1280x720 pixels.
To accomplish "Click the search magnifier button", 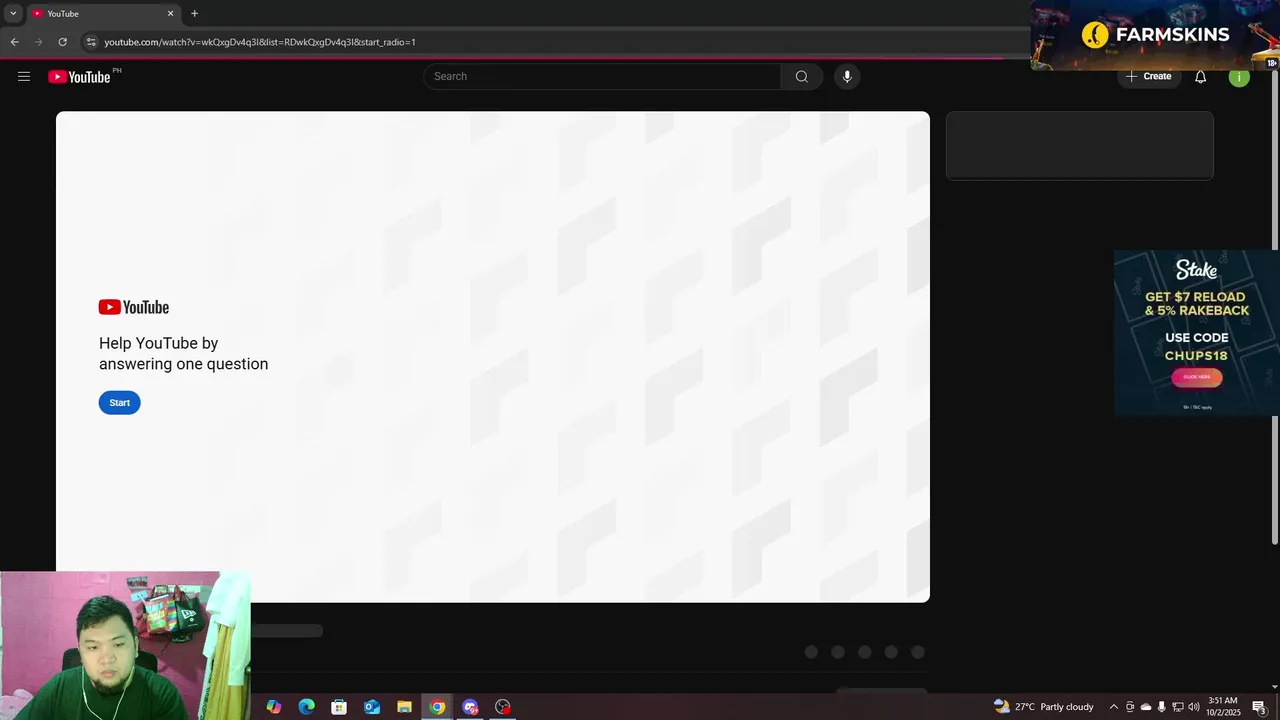I will 802,76.
